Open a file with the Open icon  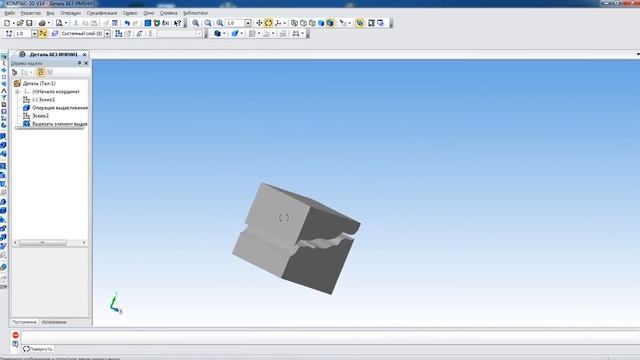pos(20,23)
